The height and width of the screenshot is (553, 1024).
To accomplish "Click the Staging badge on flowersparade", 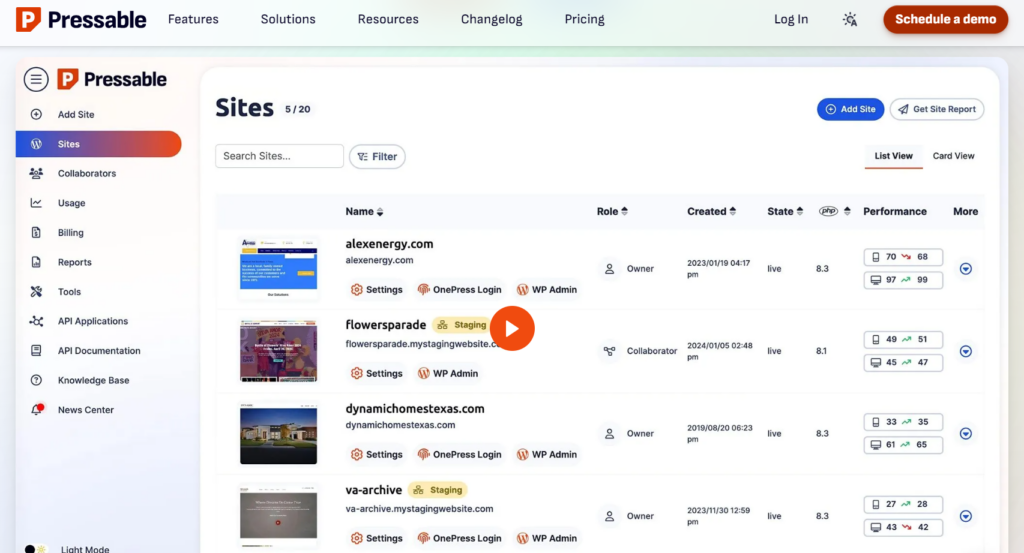I will [462, 324].
